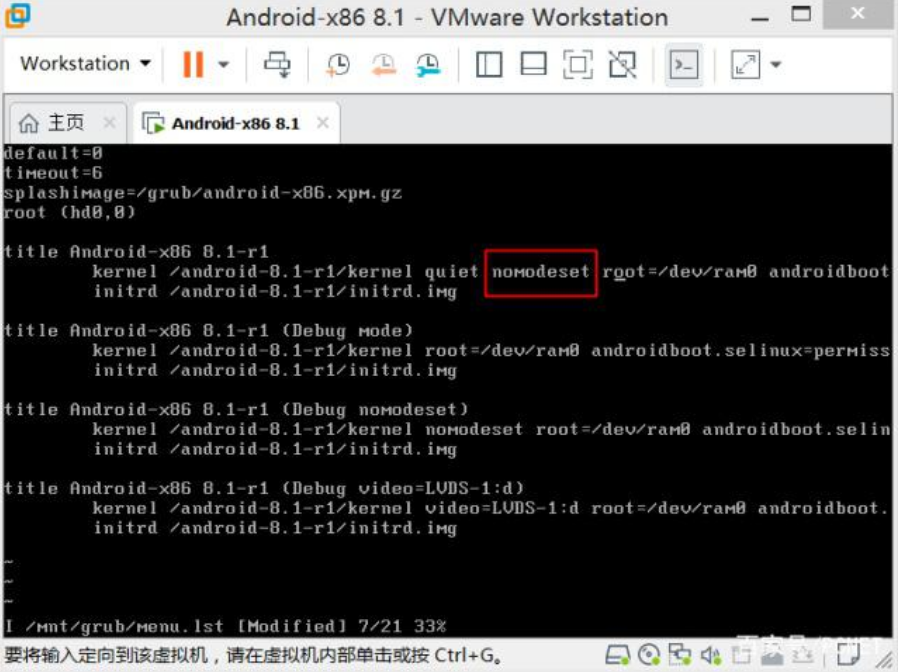
Task: Minimize the VMware Workstation window
Action: point(759,18)
